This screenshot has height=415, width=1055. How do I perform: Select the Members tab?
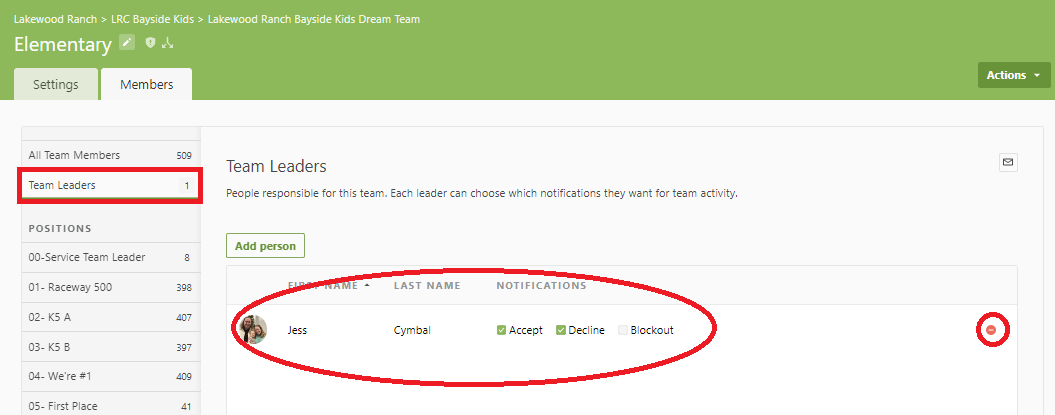pos(147,85)
